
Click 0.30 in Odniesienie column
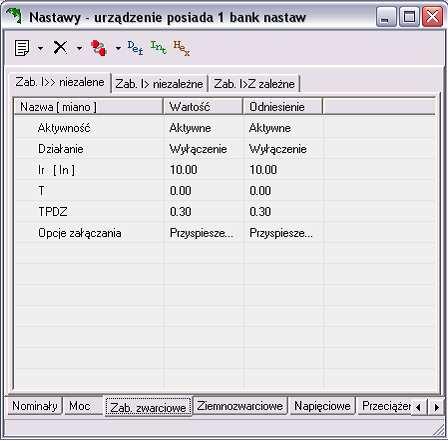(260, 212)
